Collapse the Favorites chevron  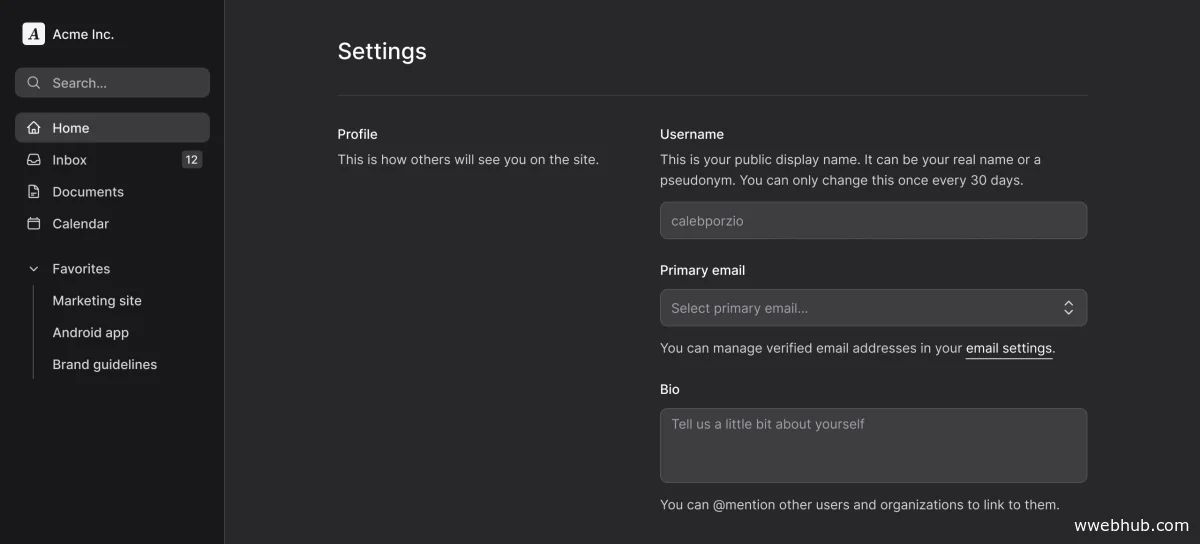[x=34, y=269]
